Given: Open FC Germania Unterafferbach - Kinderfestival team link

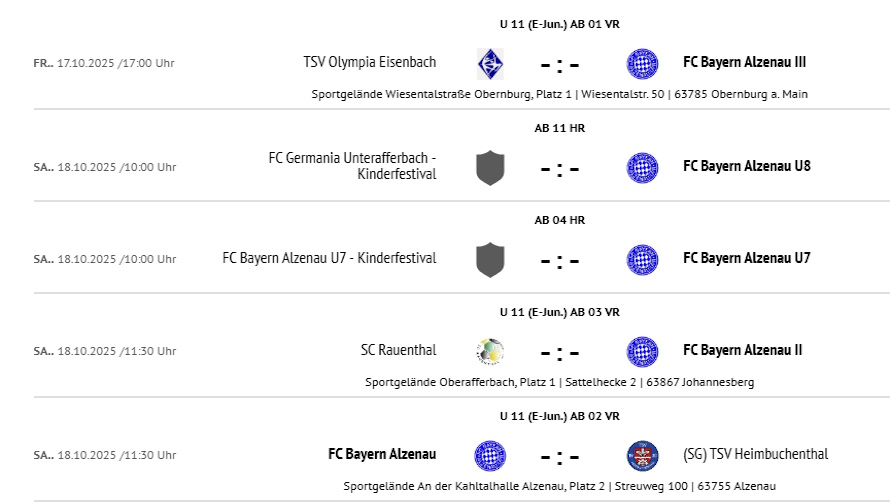Looking at the screenshot, I should point(352,166).
